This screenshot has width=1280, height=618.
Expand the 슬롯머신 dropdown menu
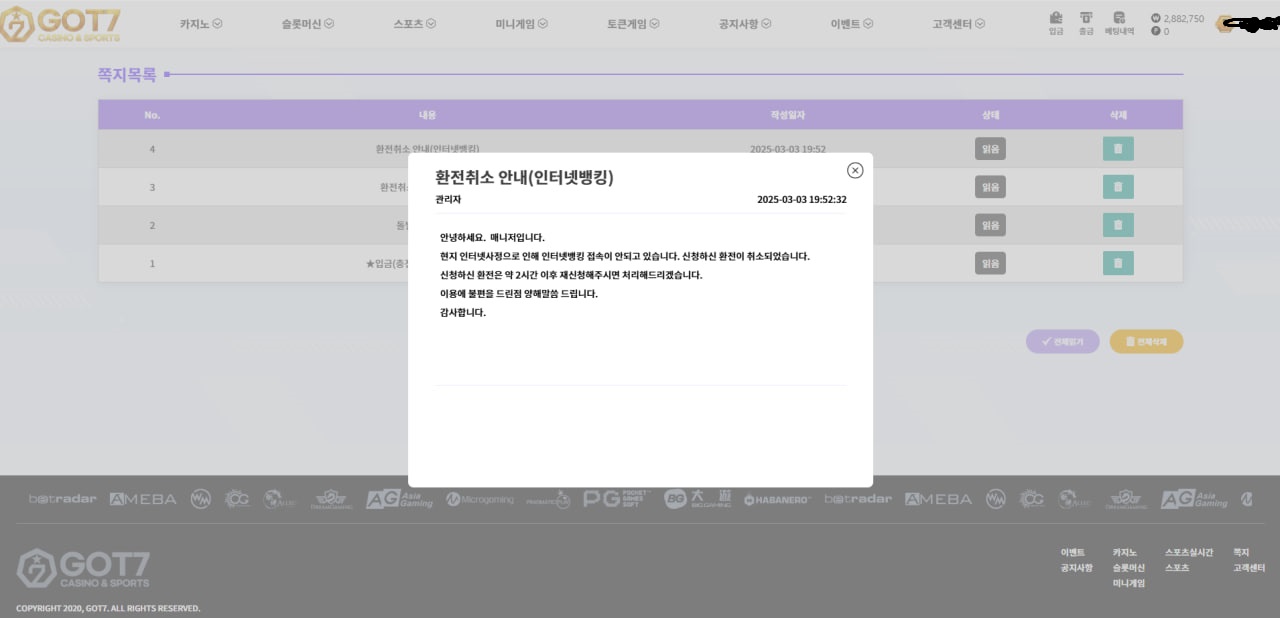(x=308, y=23)
